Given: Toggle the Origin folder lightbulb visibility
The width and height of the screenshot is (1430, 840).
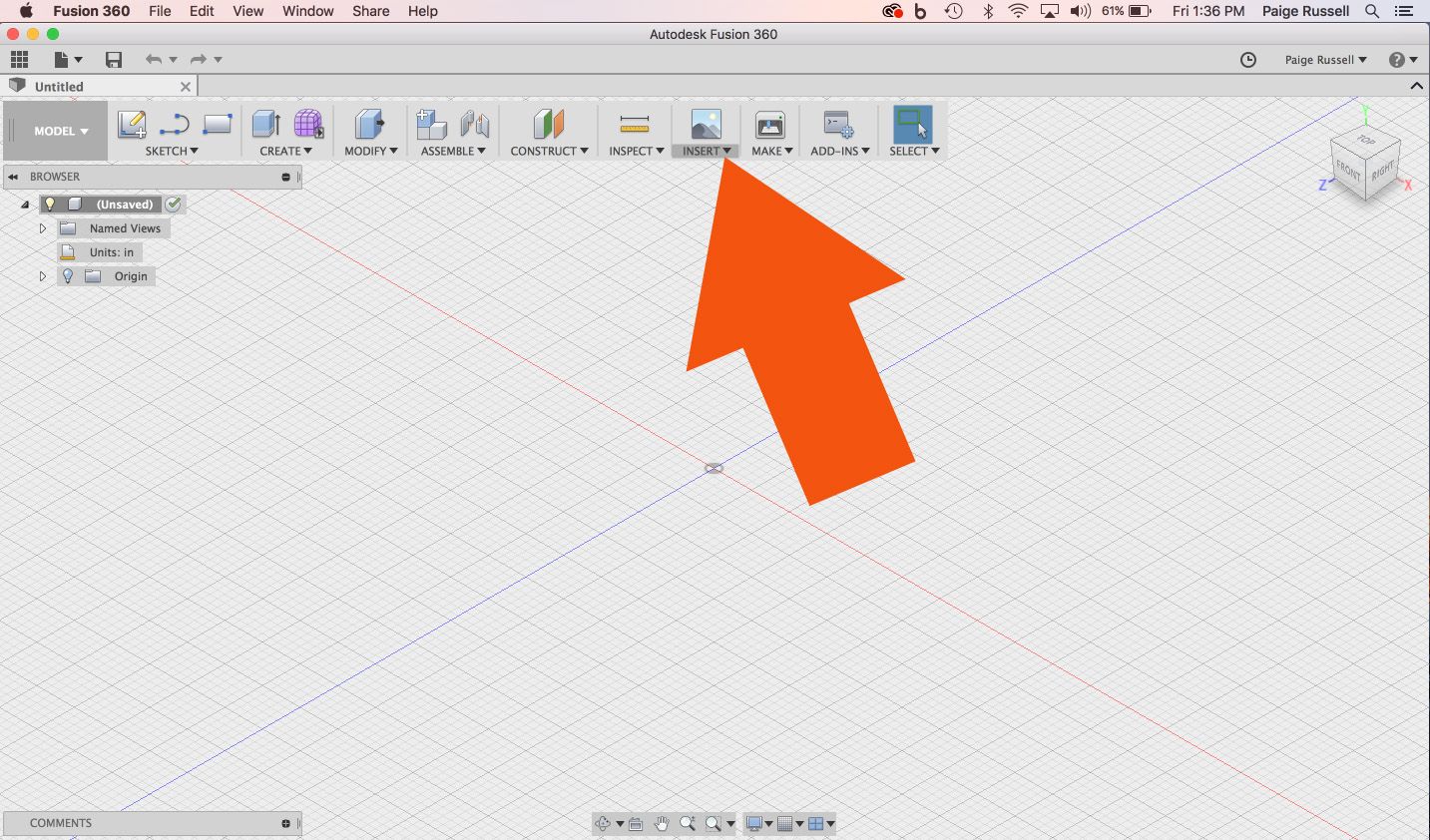Looking at the screenshot, I should [68, 276].
